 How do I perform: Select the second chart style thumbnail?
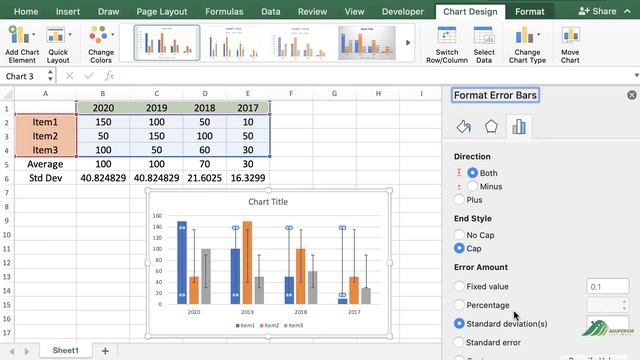(233, 43)
